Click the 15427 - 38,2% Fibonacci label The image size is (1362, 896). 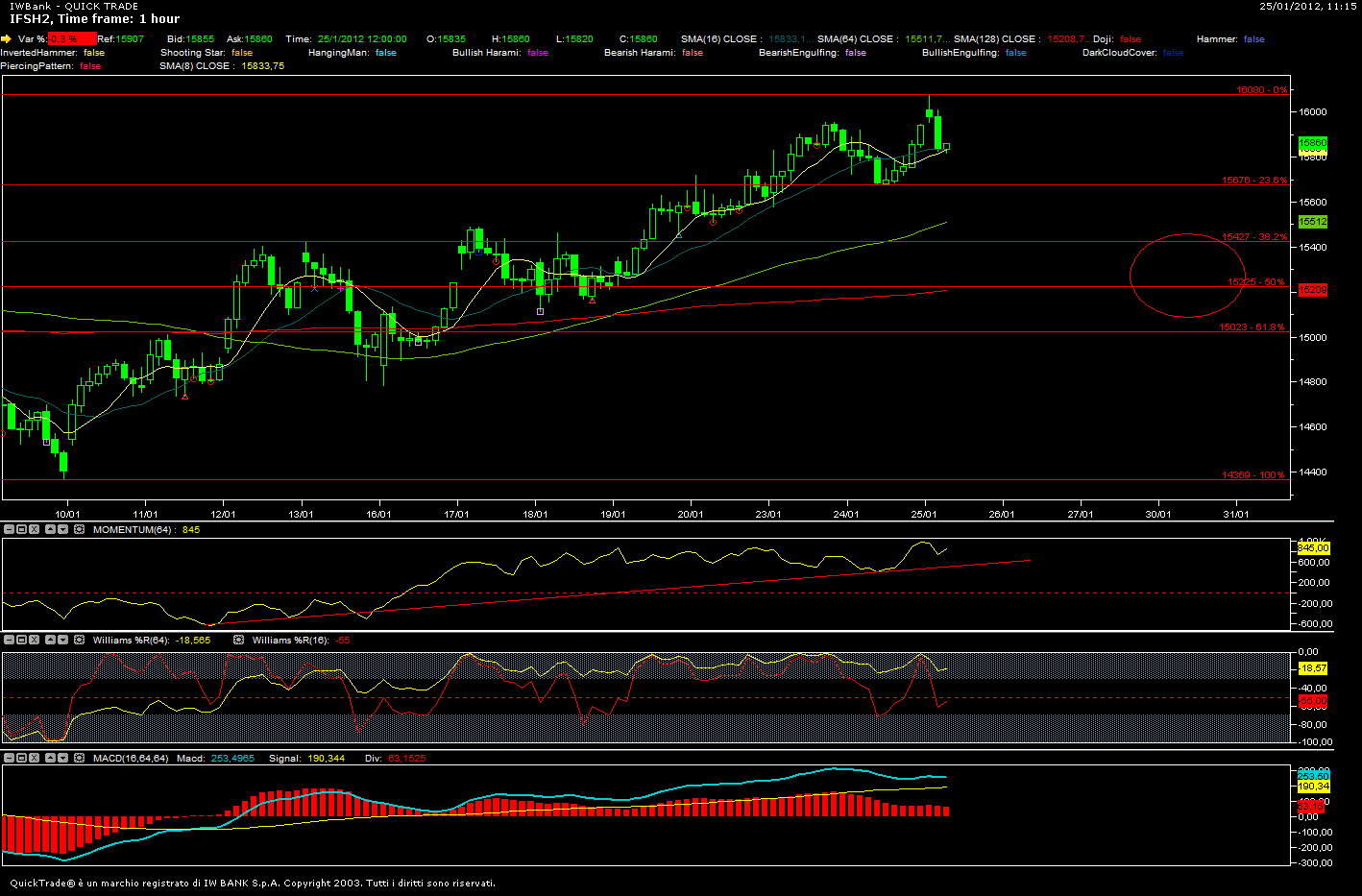coord(1254,237)
